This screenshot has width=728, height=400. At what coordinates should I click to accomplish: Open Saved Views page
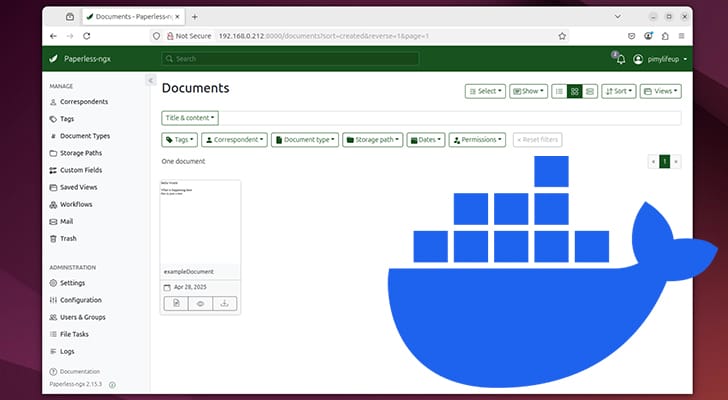[73, 187]
